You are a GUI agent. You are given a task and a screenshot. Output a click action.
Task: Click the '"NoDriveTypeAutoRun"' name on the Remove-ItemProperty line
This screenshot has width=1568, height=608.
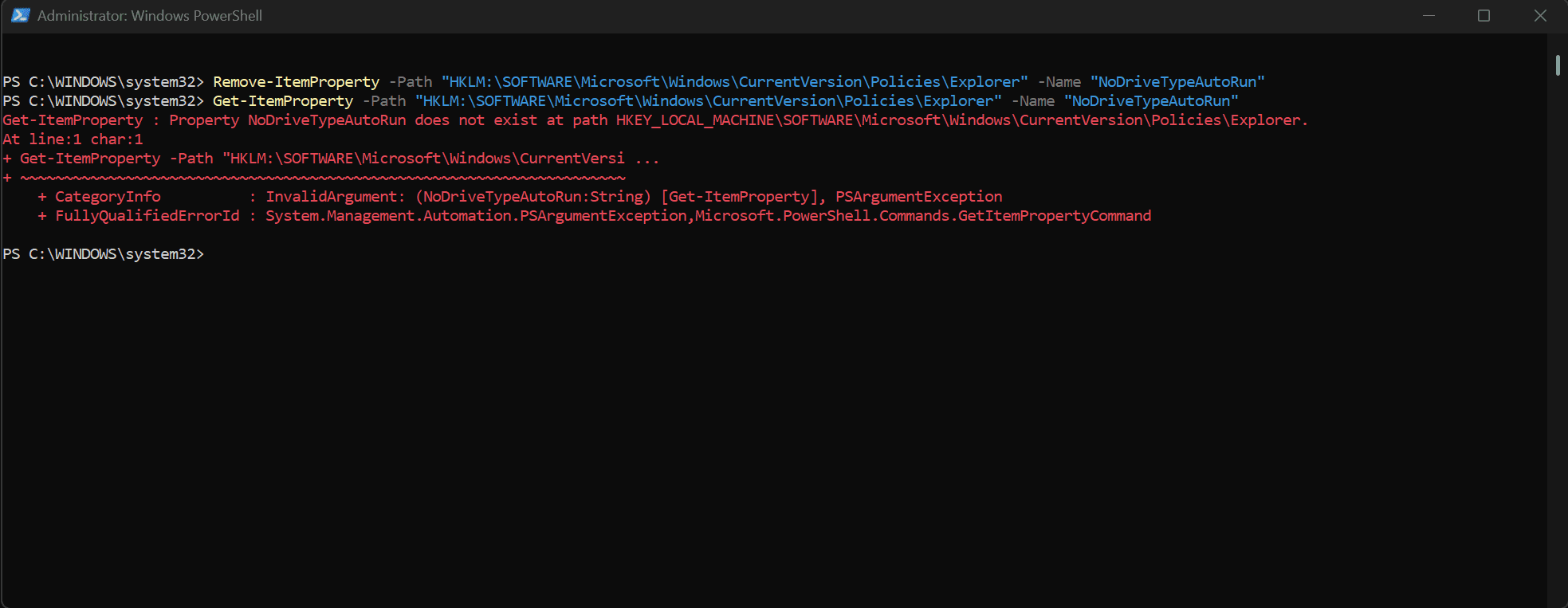point(1177,82)
